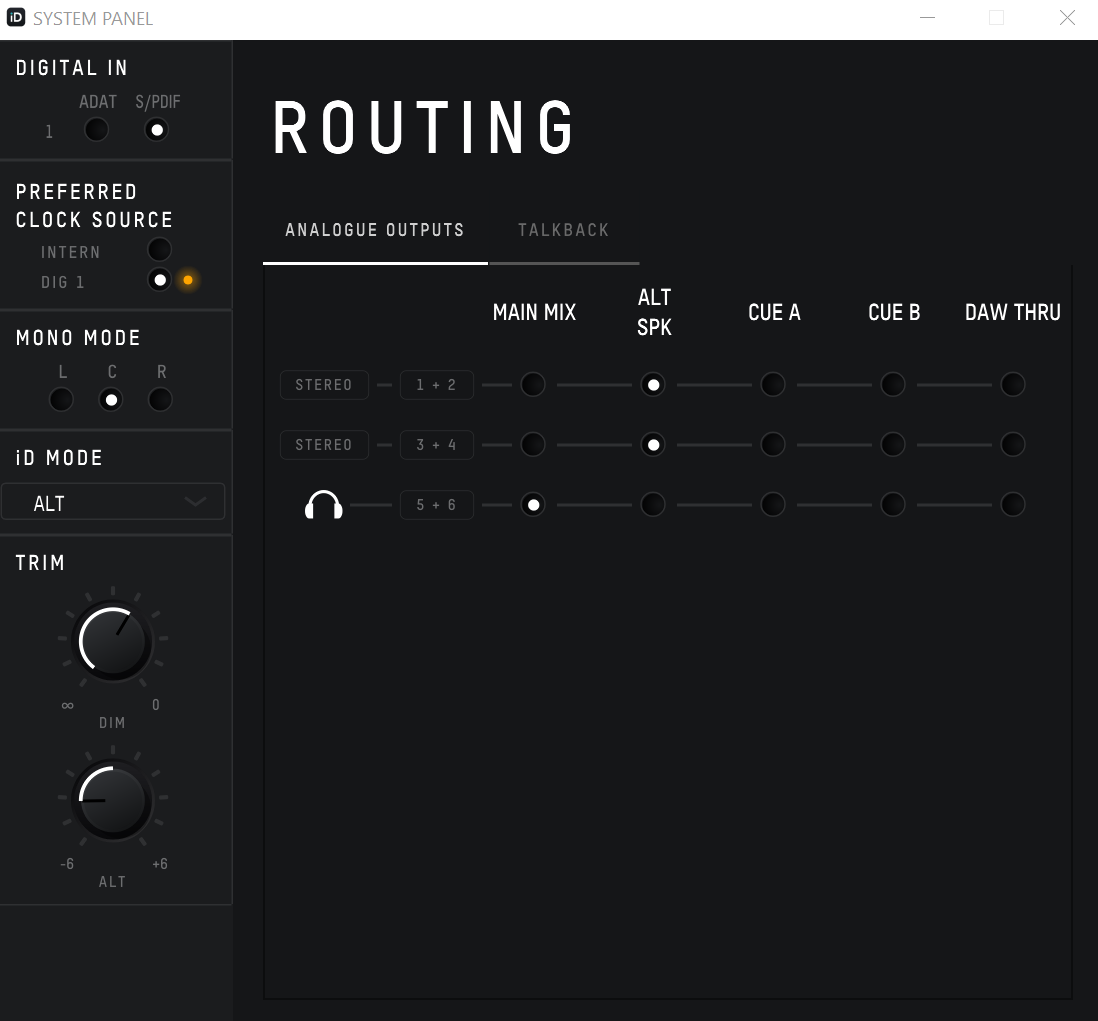Route headphones 5 + 6 to ALT SPK
Screen dimensions: 1098x1021
653,505
